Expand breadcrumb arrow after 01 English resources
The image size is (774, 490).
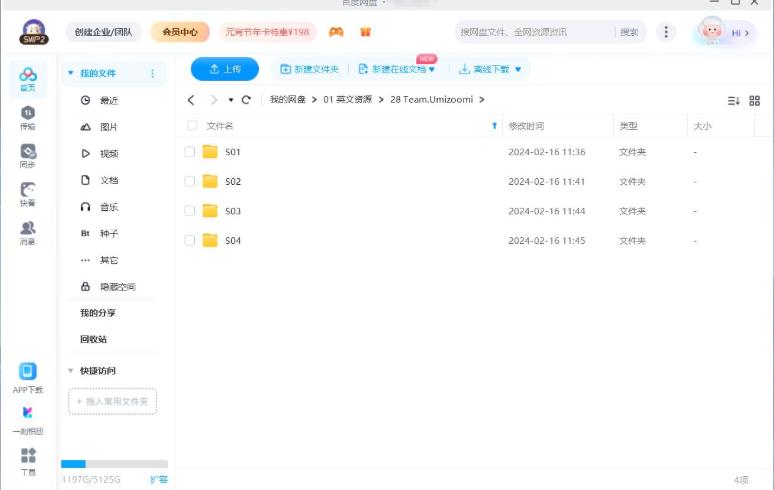point(381,100)
